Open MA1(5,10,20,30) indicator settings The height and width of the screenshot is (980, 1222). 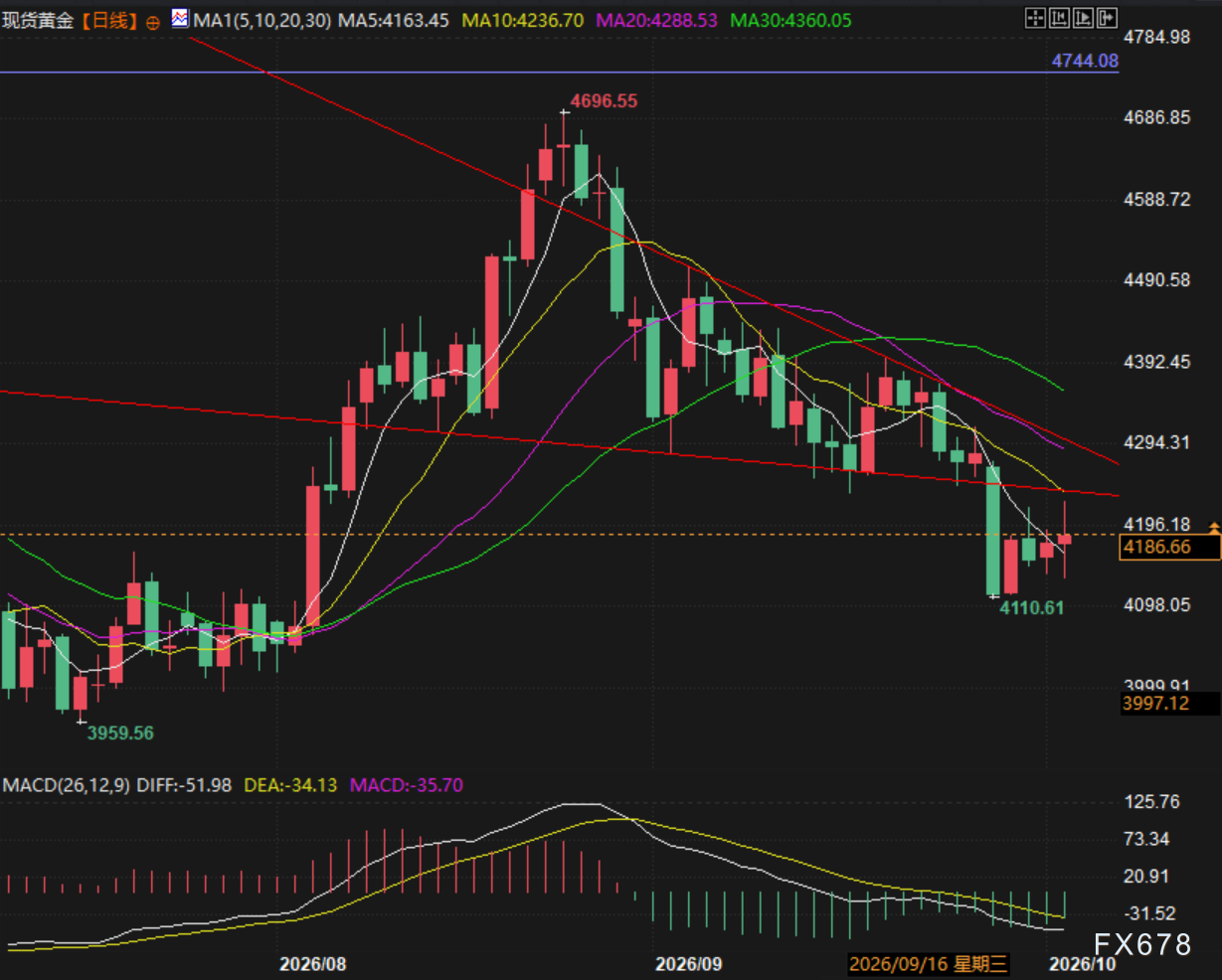click(262, 19)
